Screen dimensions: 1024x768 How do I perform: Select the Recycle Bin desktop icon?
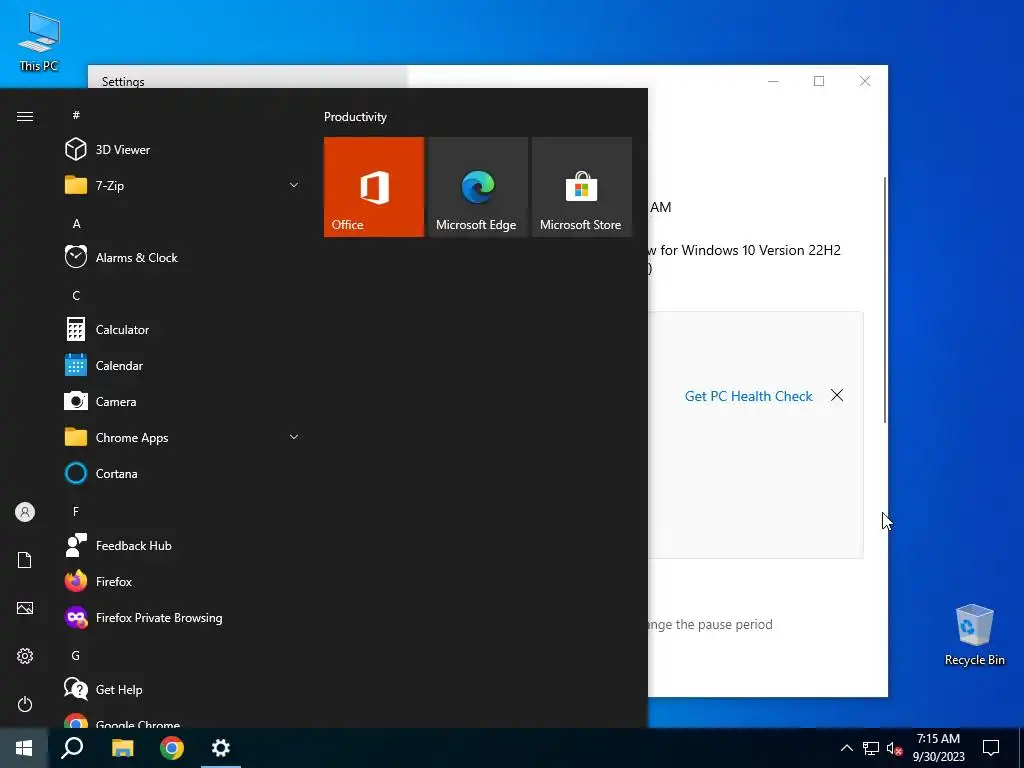click(x=974, y=635)
